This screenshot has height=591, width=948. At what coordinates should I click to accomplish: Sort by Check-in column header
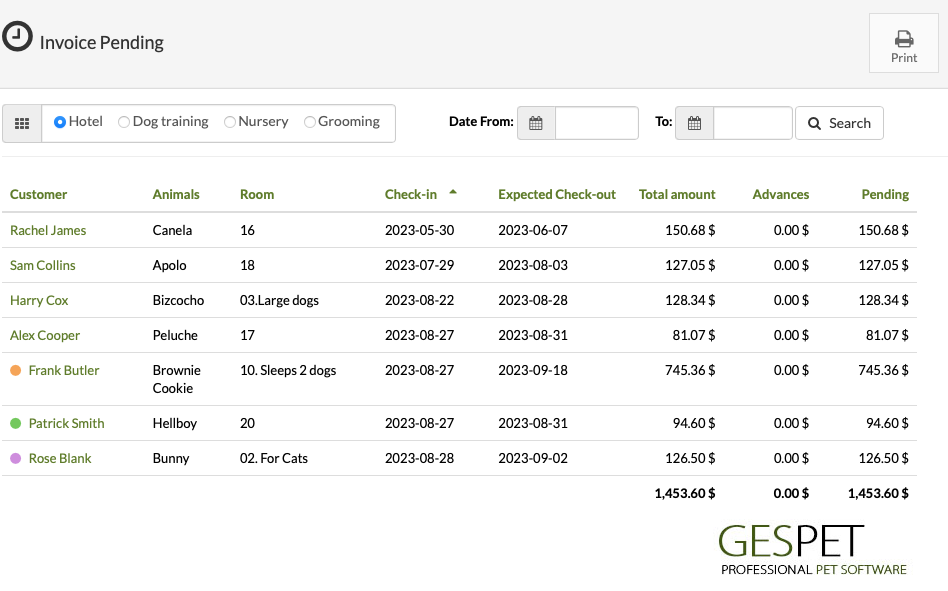[x=411, y=195]
